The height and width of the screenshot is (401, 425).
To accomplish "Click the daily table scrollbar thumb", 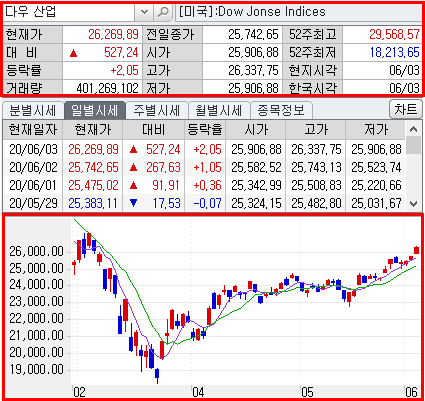I will click(413, 145).
